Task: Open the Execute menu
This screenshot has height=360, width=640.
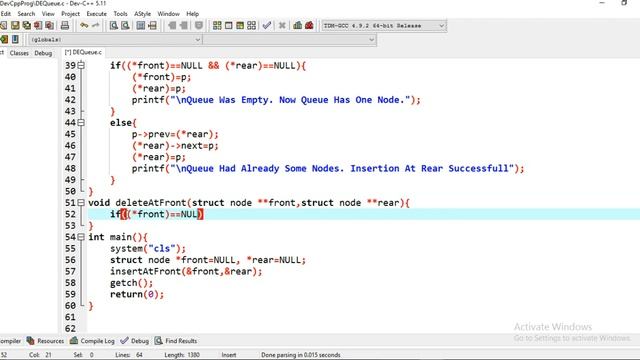Action: [97, 13]
